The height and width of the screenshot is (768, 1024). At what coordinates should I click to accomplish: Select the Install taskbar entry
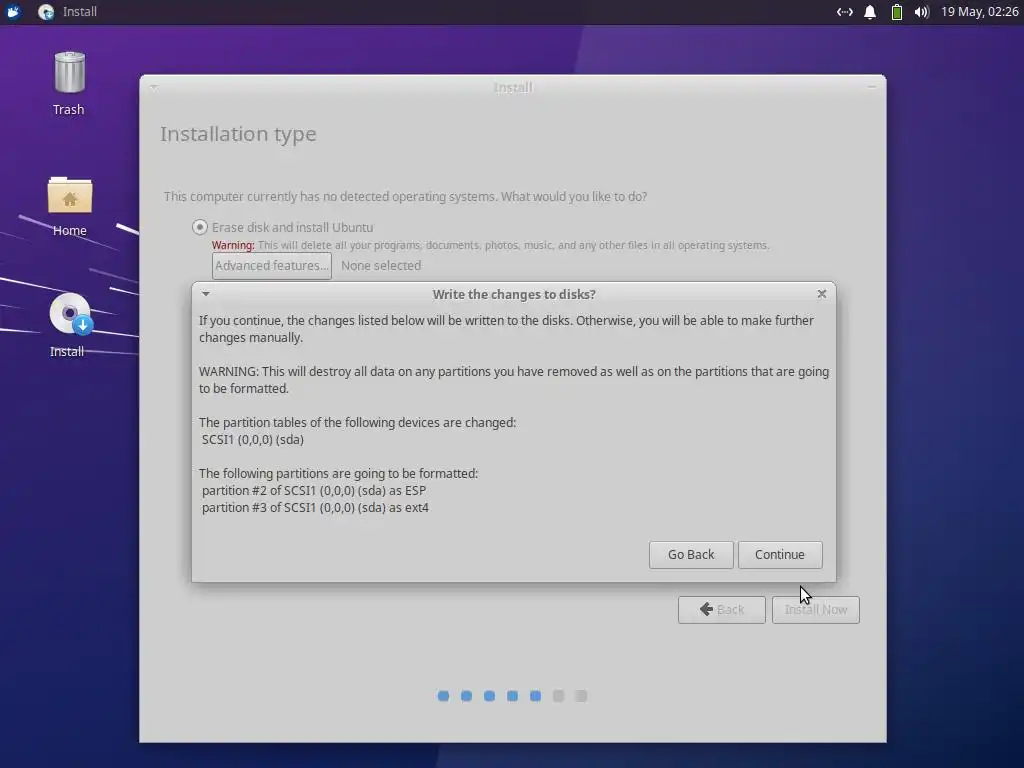coord(67,12)
